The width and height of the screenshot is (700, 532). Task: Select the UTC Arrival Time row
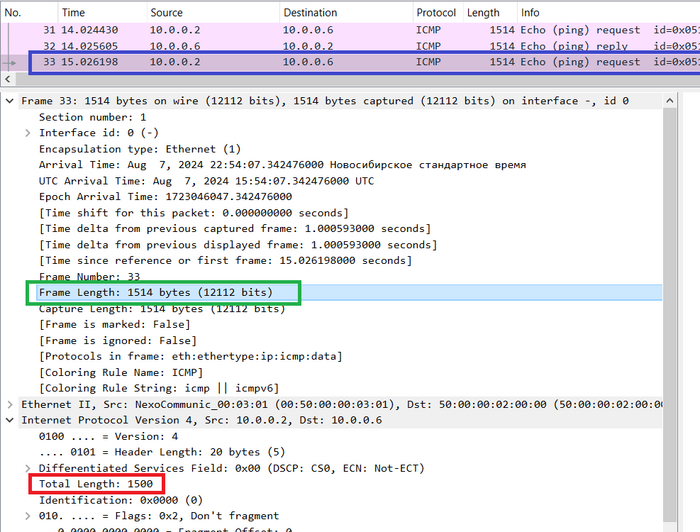[206, 181]
